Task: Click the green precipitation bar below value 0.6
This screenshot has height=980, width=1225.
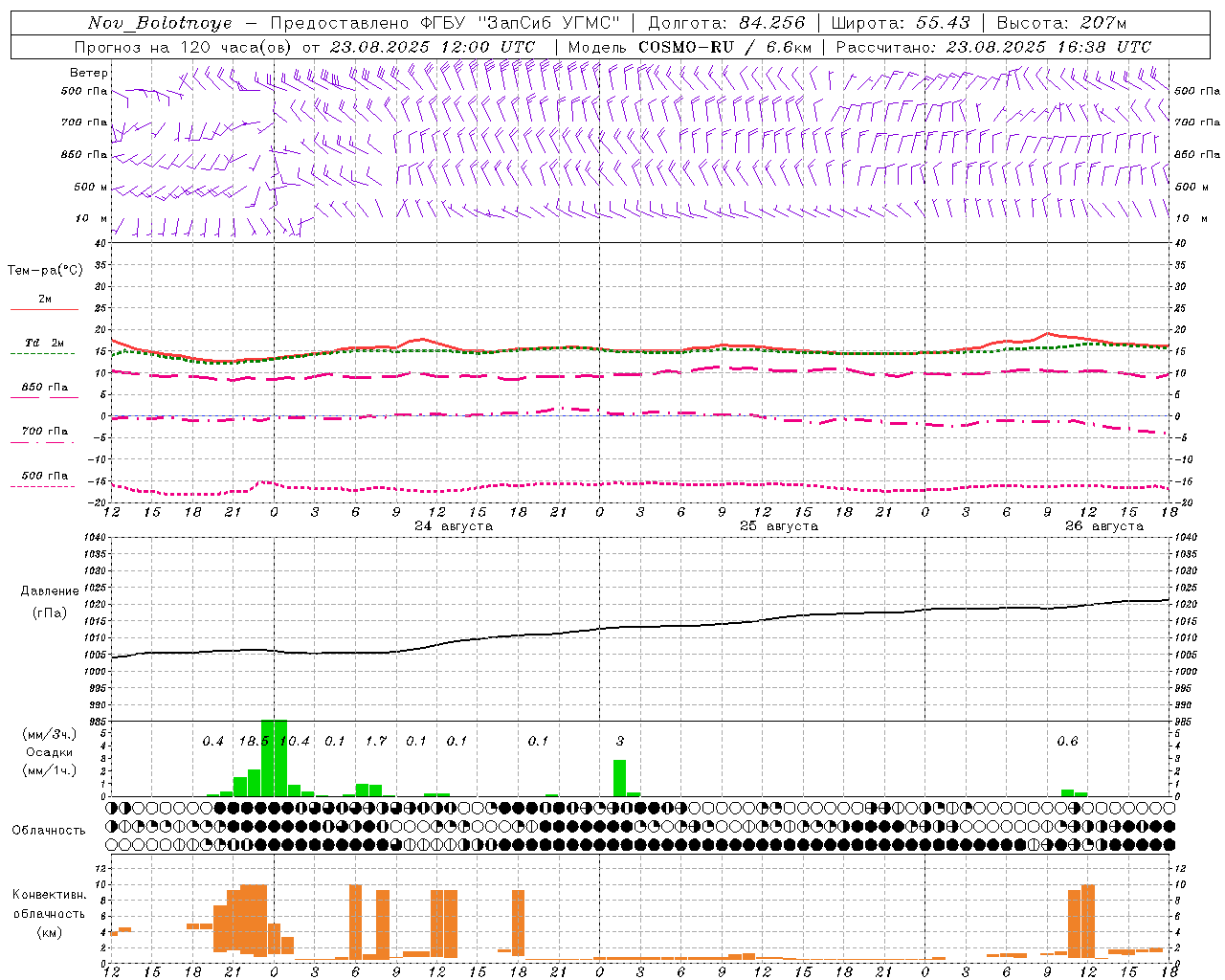Action: (x=1067, y=792)
